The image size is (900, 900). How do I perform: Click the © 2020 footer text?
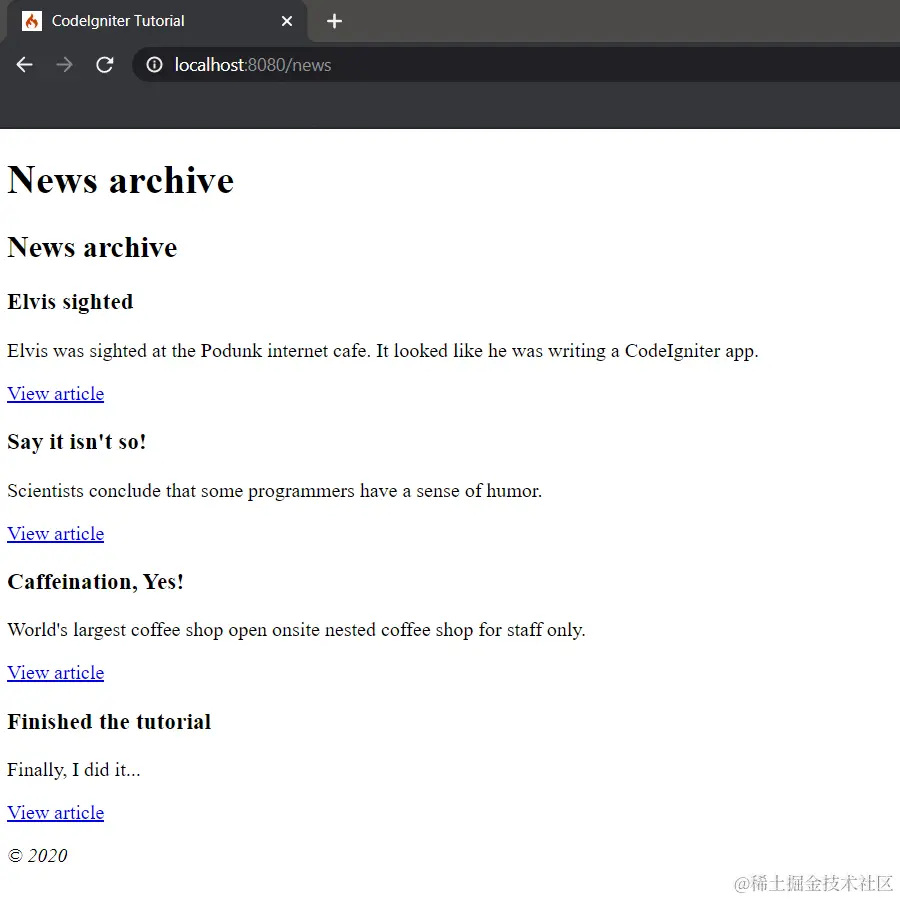coord(37,856)
